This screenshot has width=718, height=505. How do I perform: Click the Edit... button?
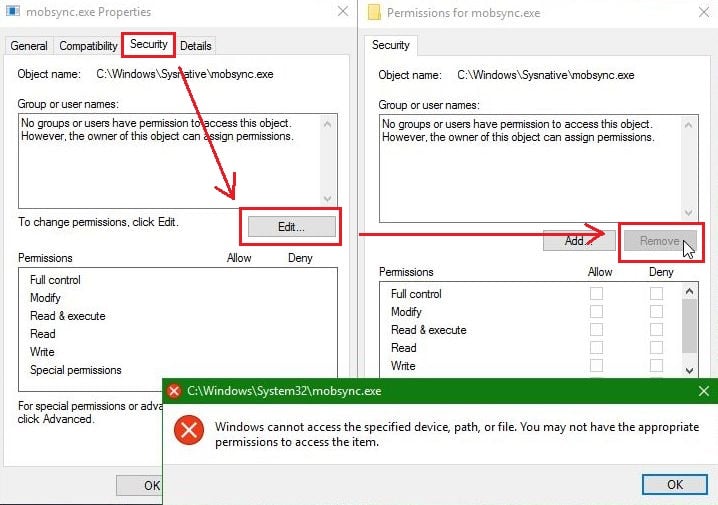coord(291,227)
